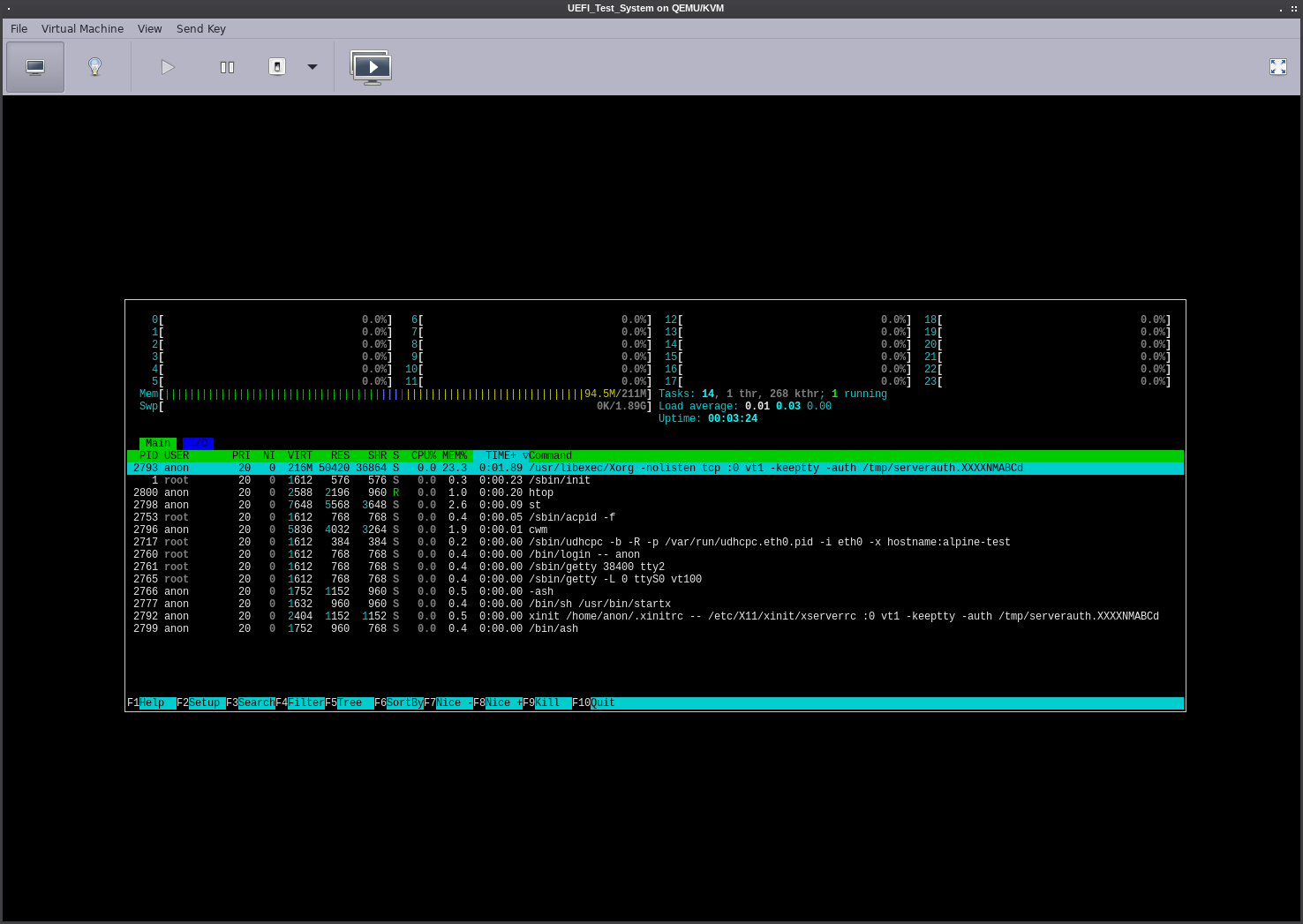
Task: Select the /bin/sh /usr/bin/startx row
Action: 655,605
